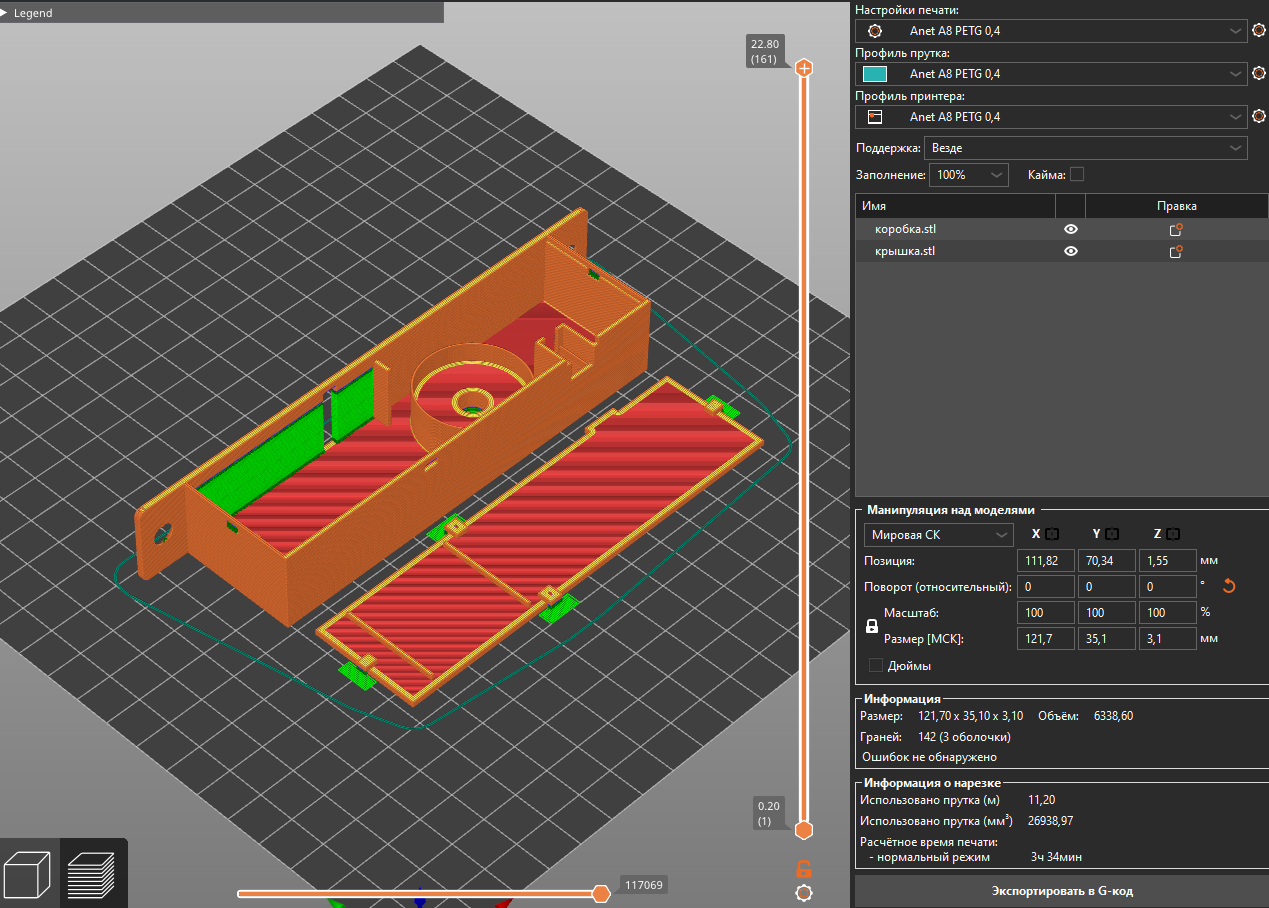This screenshot has width=1269, height=908.
Task: Open the Заполнение 100% dropdown
Action: (968, 175)
